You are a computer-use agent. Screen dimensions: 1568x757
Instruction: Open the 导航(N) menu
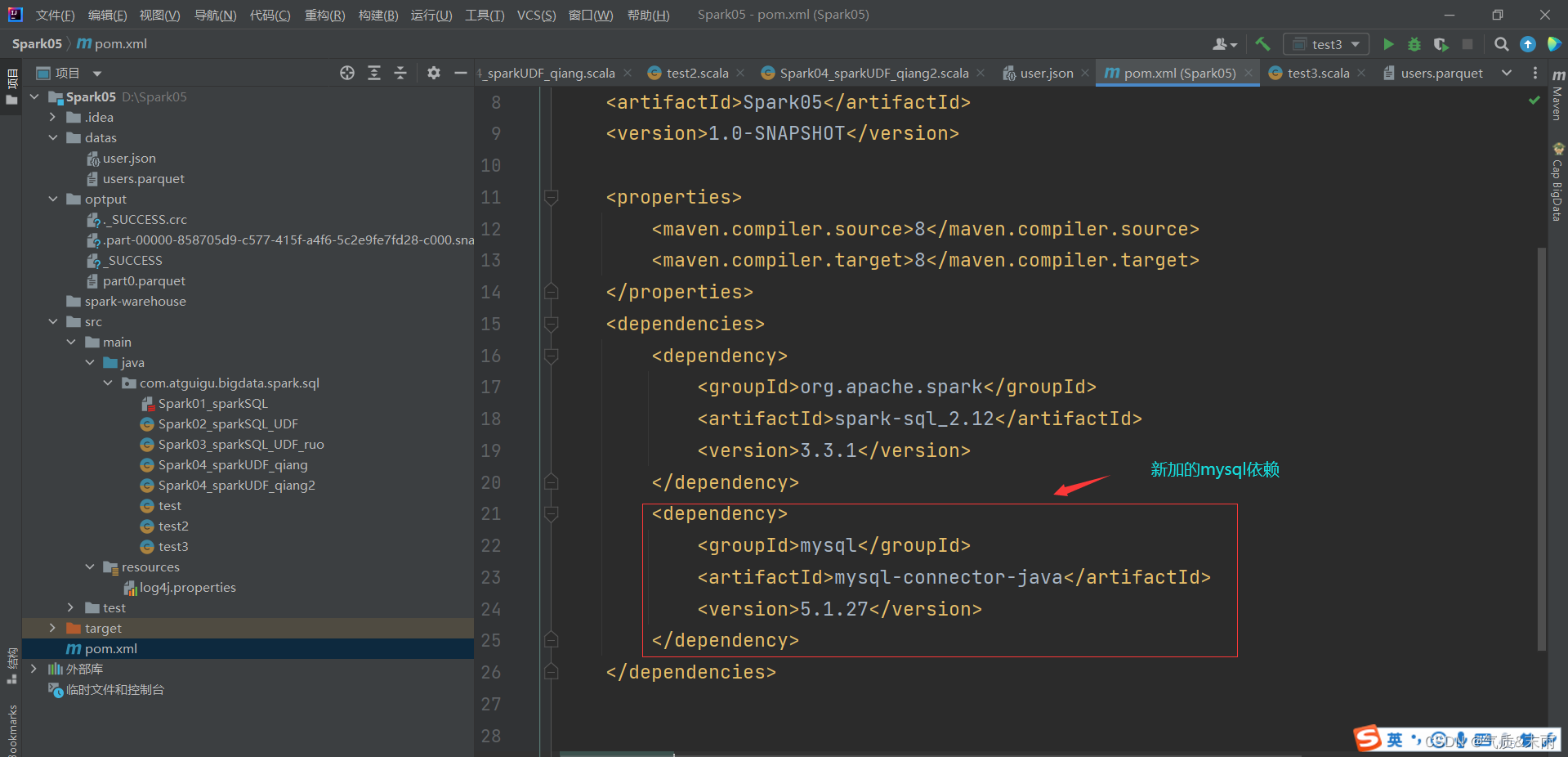point(215,15)
